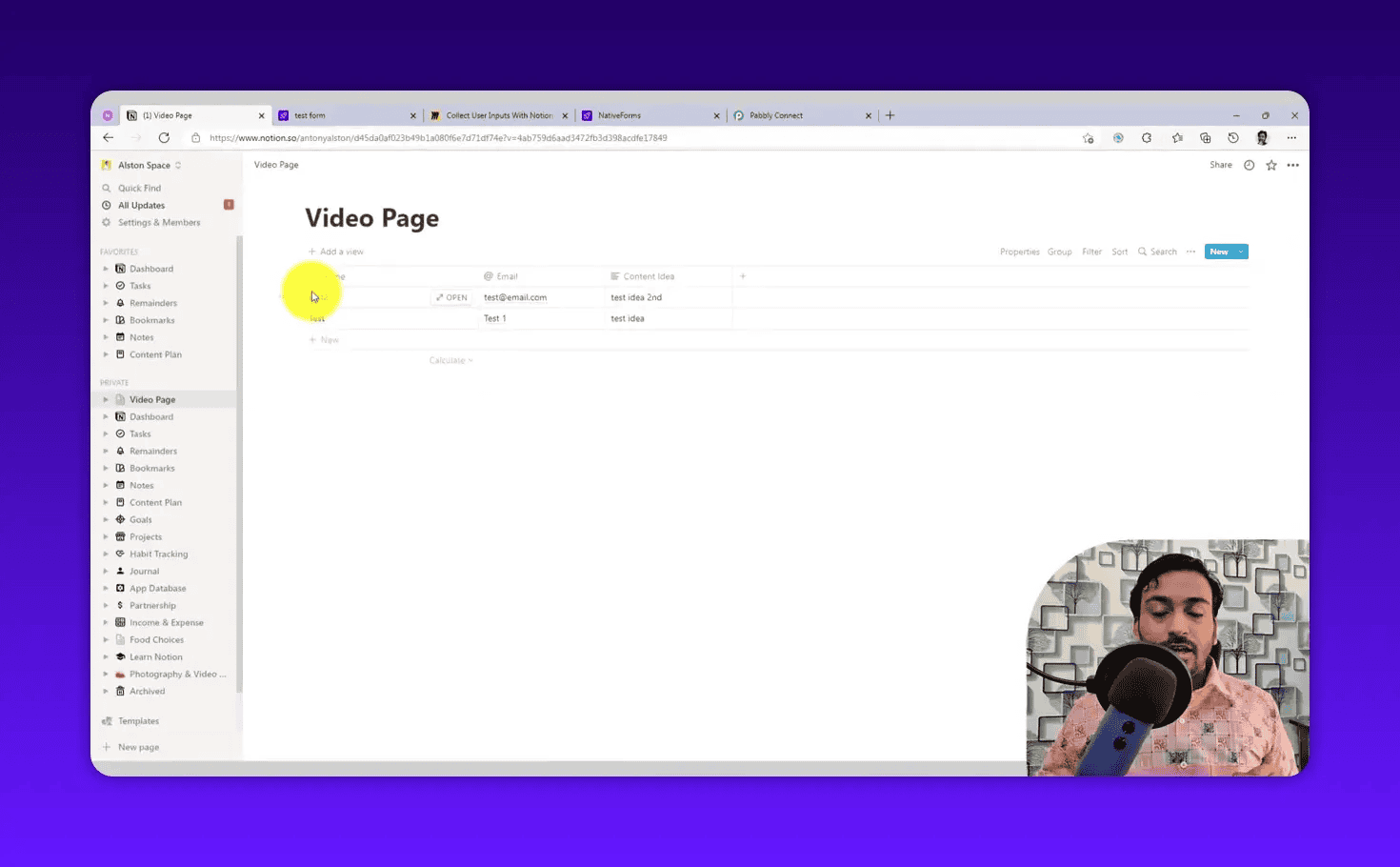Viewport: 1400px width, 867px height.
Task: Toggle the Favorites star next to Share
Action: point(1271,165)
